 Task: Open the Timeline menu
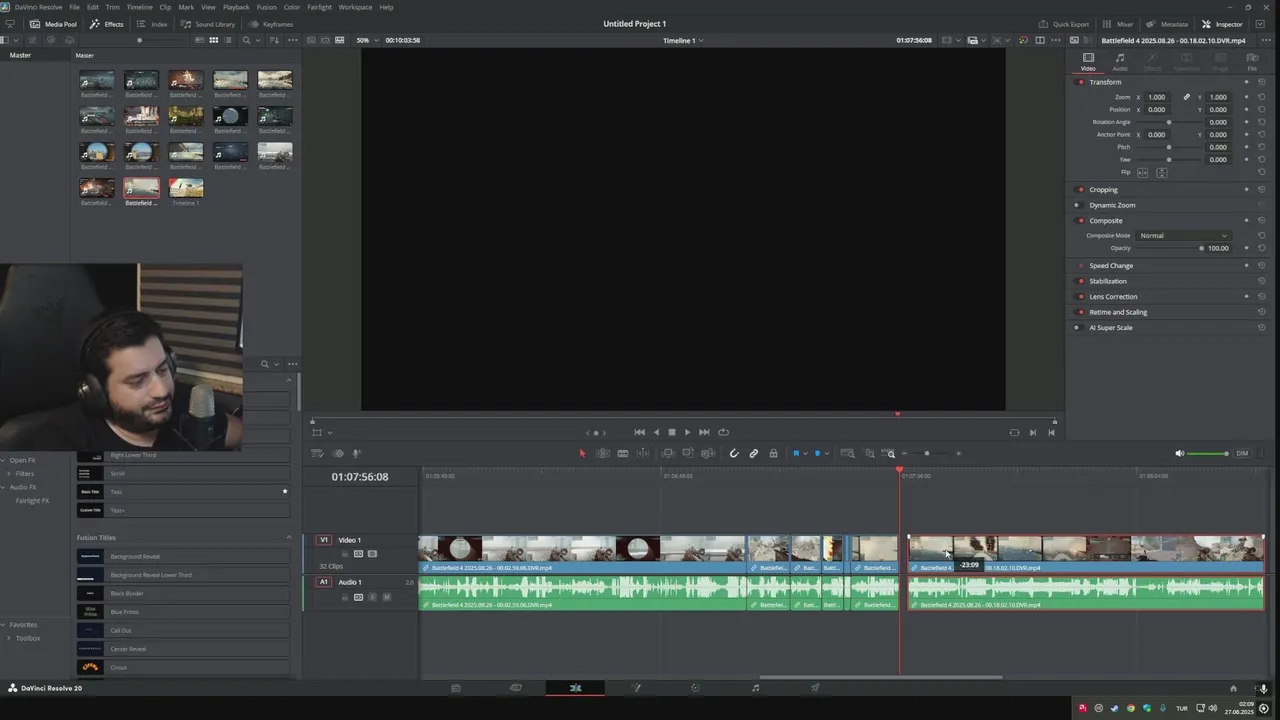pyautogui.click(x=139, y=7)
